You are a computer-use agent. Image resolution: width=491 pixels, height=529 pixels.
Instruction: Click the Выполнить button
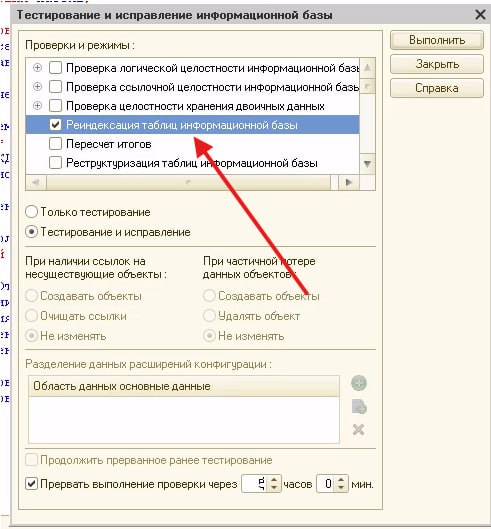pos(437,40)
